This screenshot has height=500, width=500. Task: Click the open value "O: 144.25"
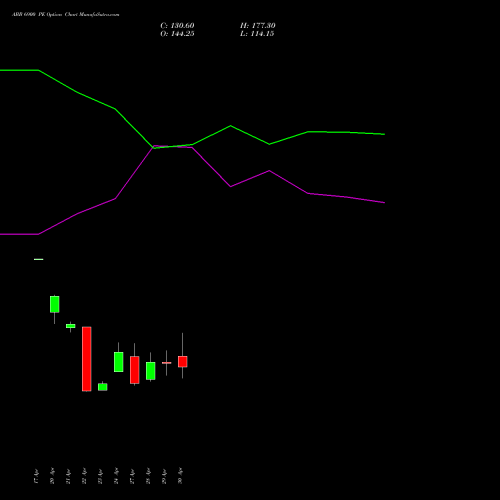(177, 34)
